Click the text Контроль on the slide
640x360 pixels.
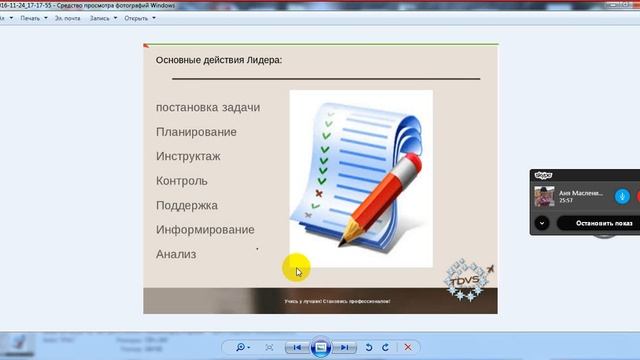182,181
